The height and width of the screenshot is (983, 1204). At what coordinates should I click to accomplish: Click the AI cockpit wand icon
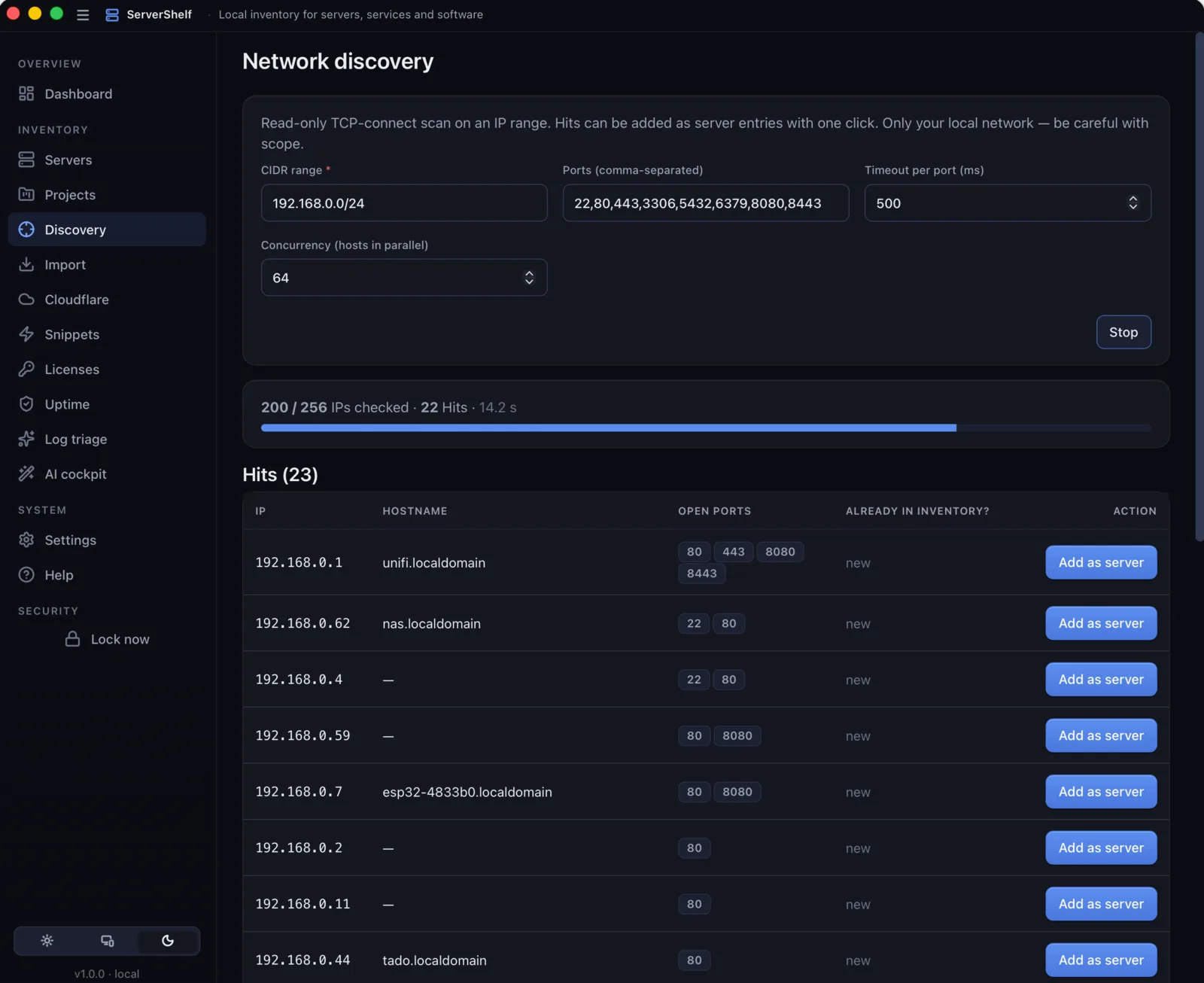pyautogui.click(x=26, y=473)
